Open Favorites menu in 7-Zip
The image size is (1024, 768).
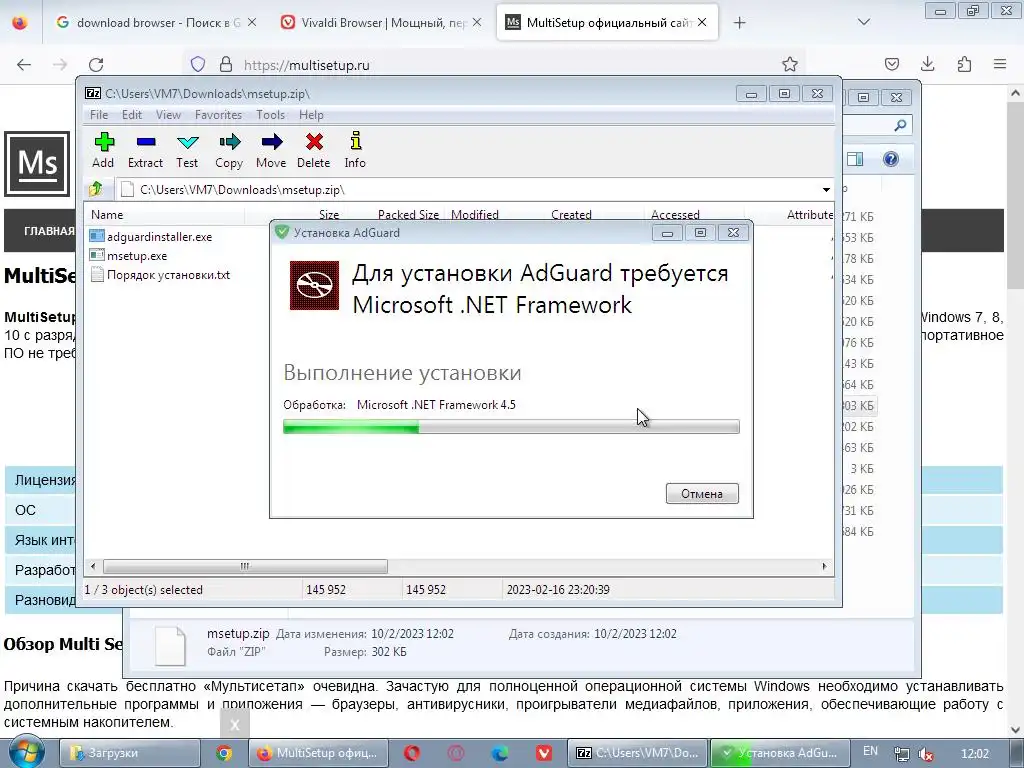pyautogui.click(x=218, y=115)
